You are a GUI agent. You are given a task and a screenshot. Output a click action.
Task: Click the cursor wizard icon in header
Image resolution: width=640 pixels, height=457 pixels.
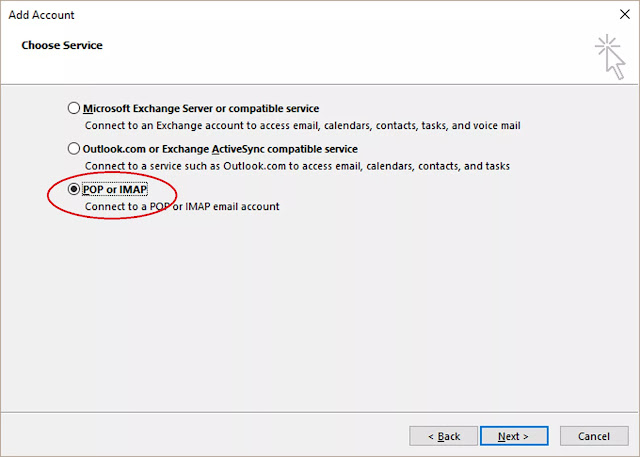(610, 57)
